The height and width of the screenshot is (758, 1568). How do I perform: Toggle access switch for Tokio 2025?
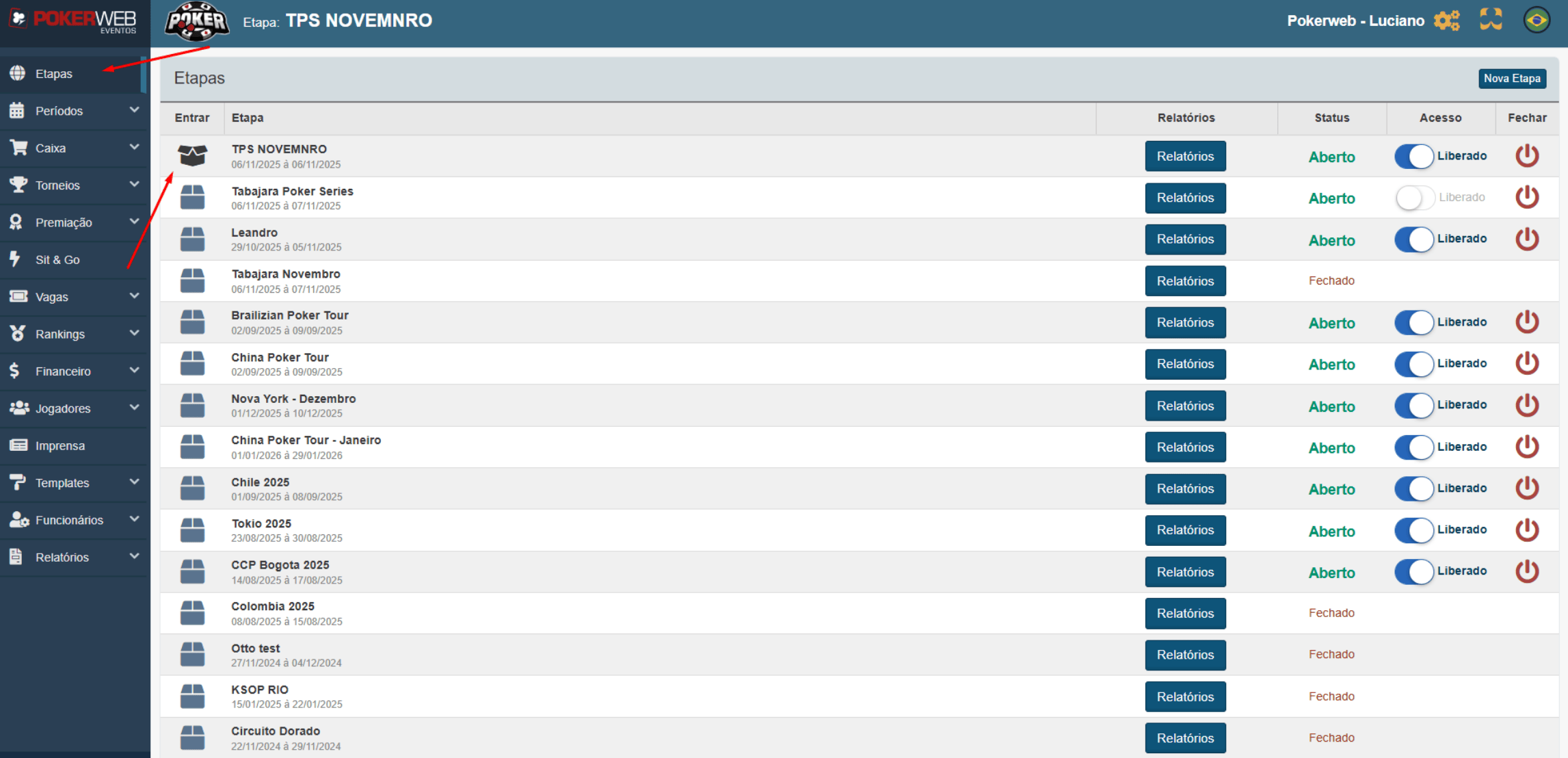click(x=1414, y=530)
